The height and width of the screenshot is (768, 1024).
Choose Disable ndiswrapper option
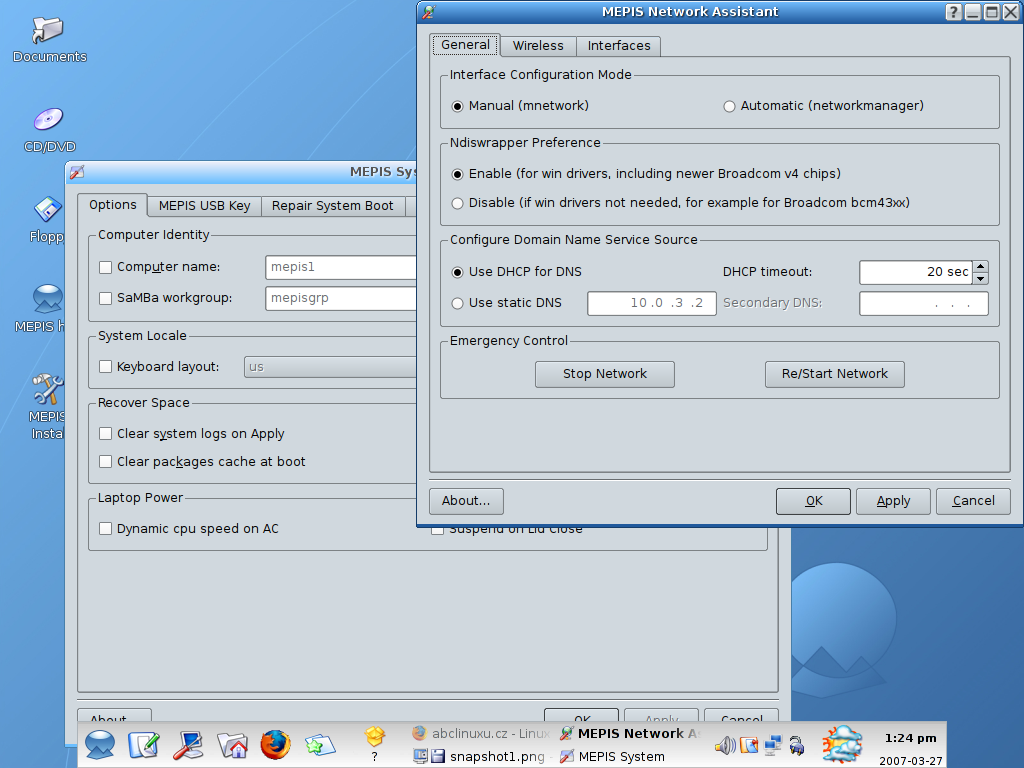680,203
